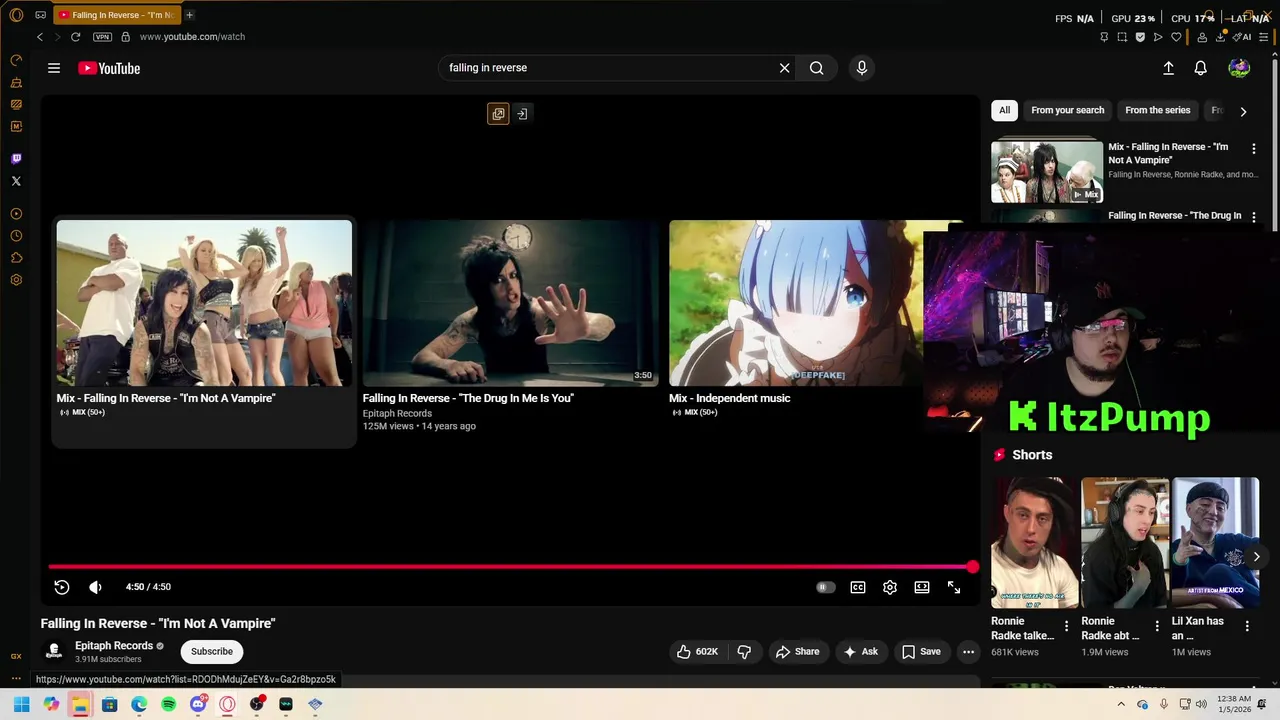The height and width of the screenshot is (720, 1280).
Task: Save the video to a playlist
Action: (921, 651)
